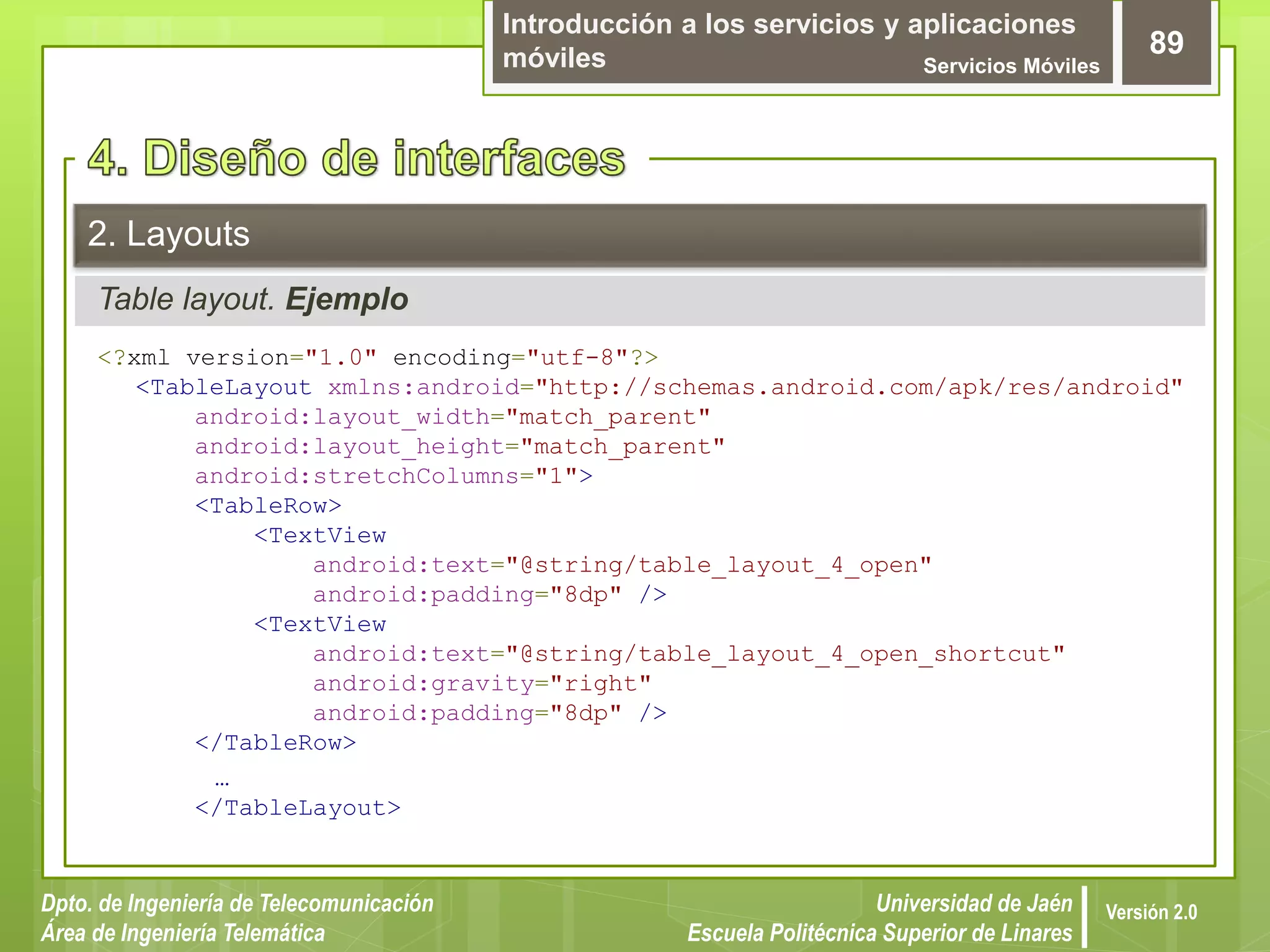
Task: Select the android:stretchColumns="1" line
Action: click(x=394, y=476)
